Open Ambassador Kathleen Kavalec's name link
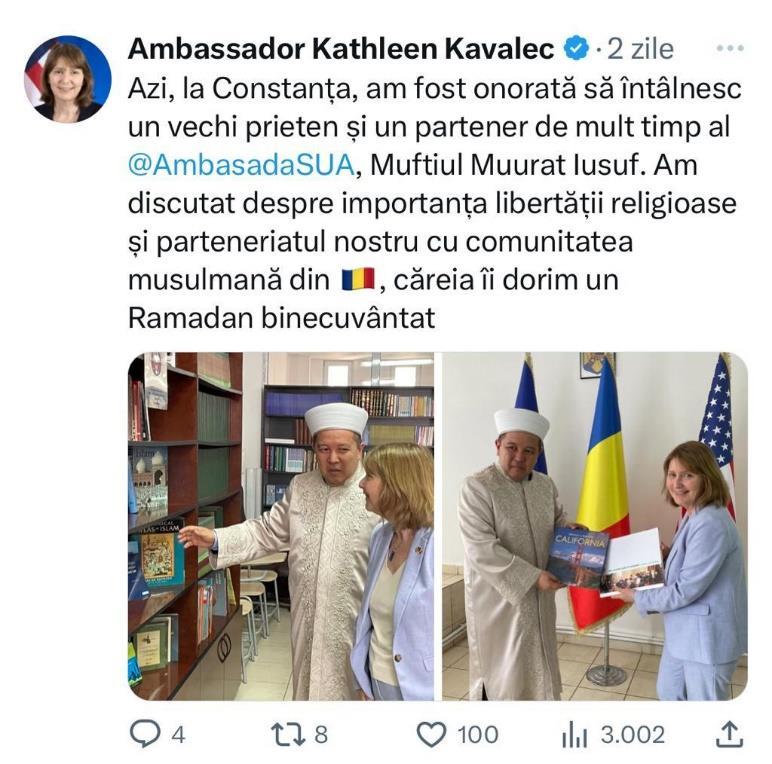The height and width of the screenshot is (764, 772). pos(341,49)
